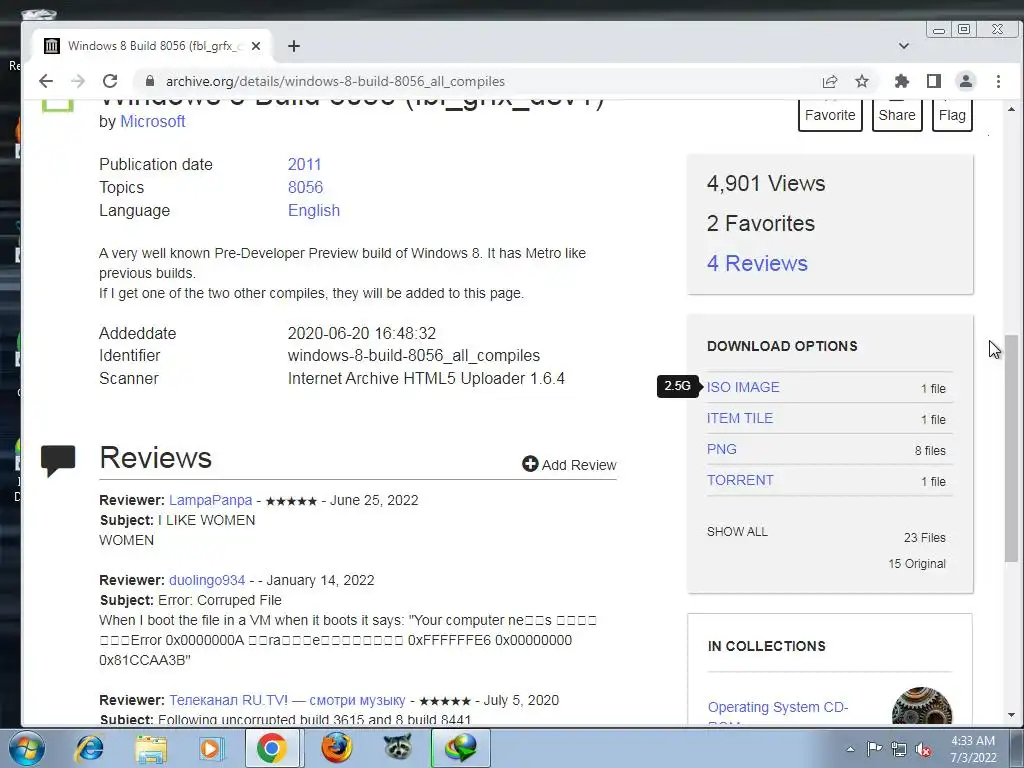Click the network tray icon
This screenshot has height=768, width=1024.
(x=899, y=750)
